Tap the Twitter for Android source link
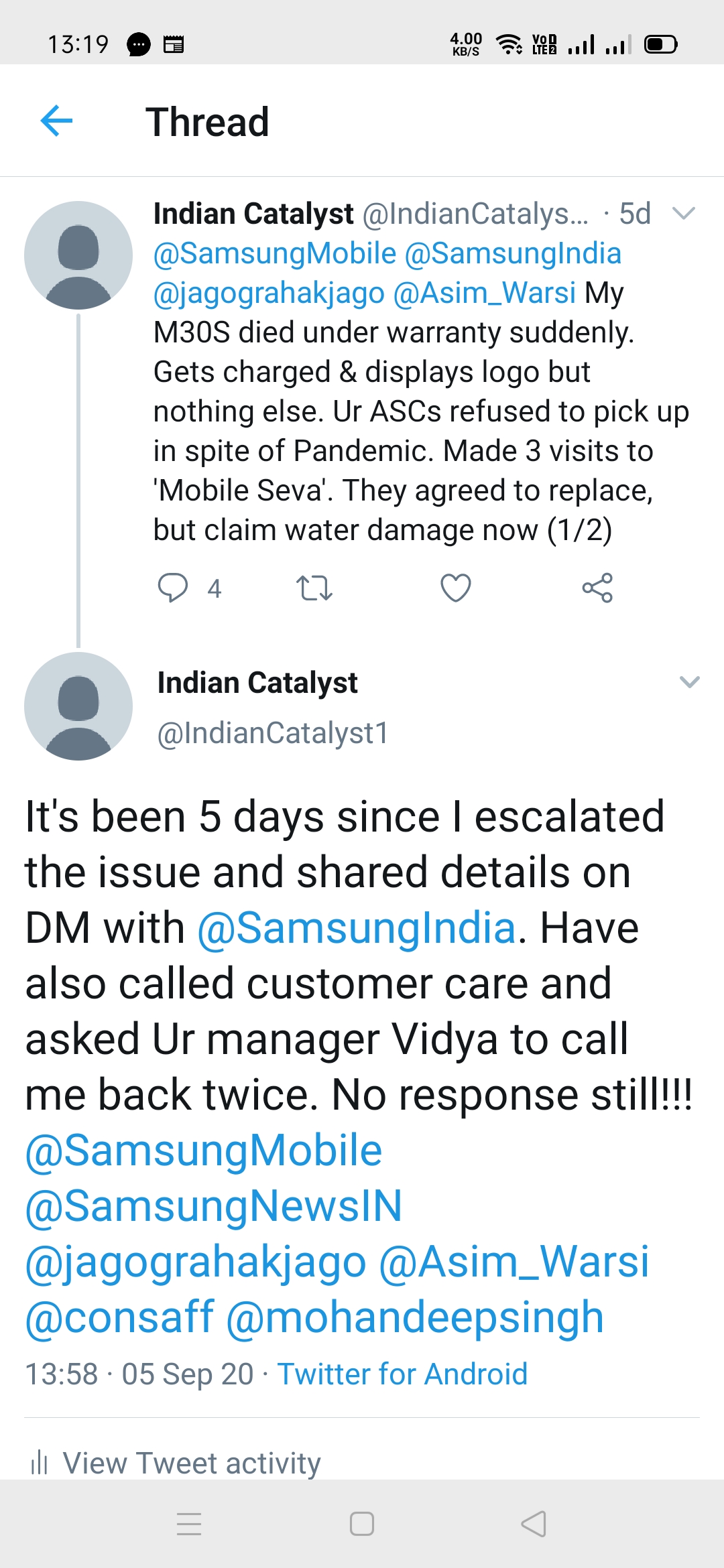Viewport: 724px width, 1568px height. tap(402, 1374)
